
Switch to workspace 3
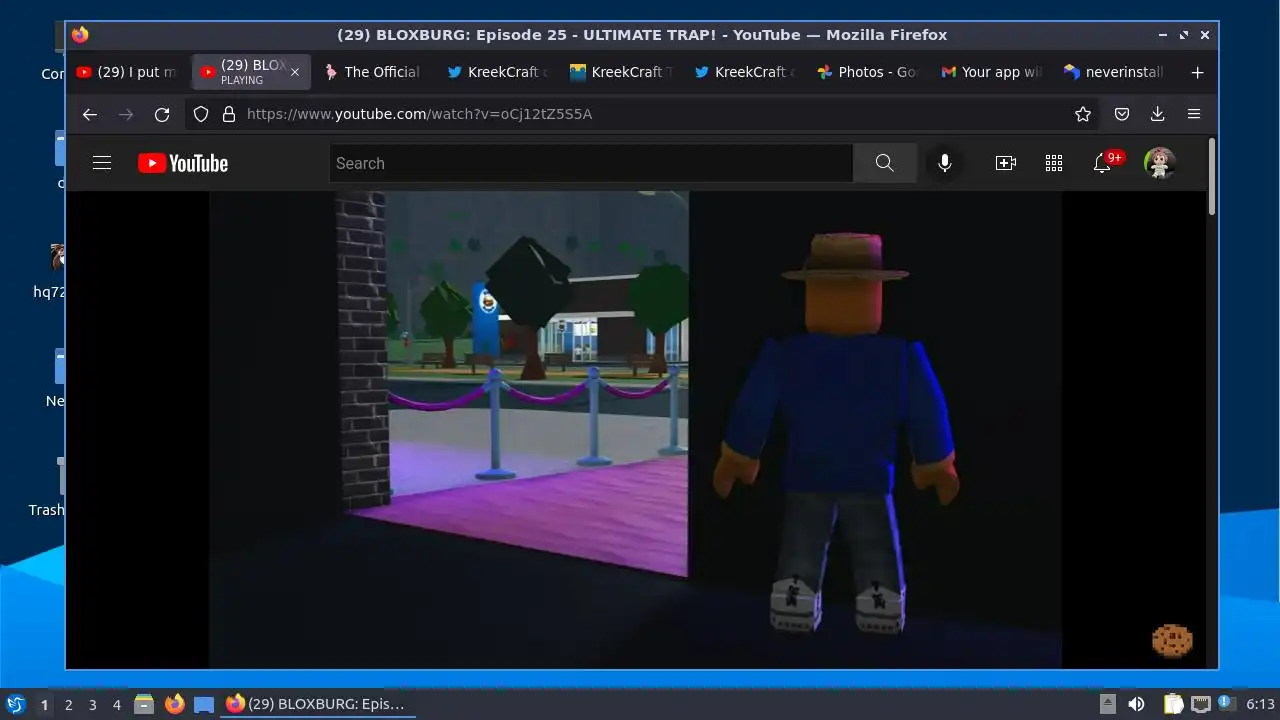92,705
